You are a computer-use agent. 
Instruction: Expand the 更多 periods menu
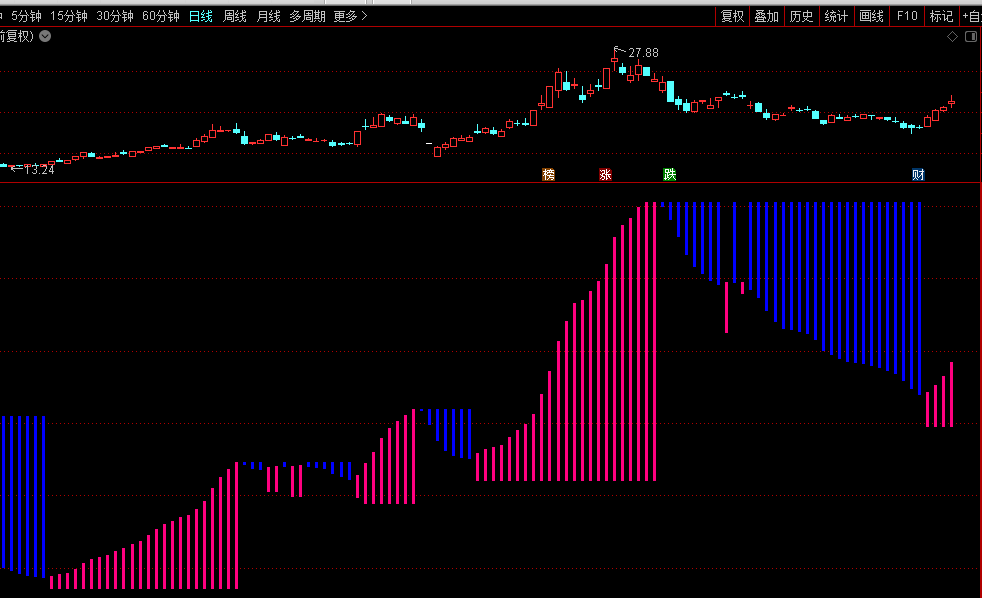pos(350,16)
